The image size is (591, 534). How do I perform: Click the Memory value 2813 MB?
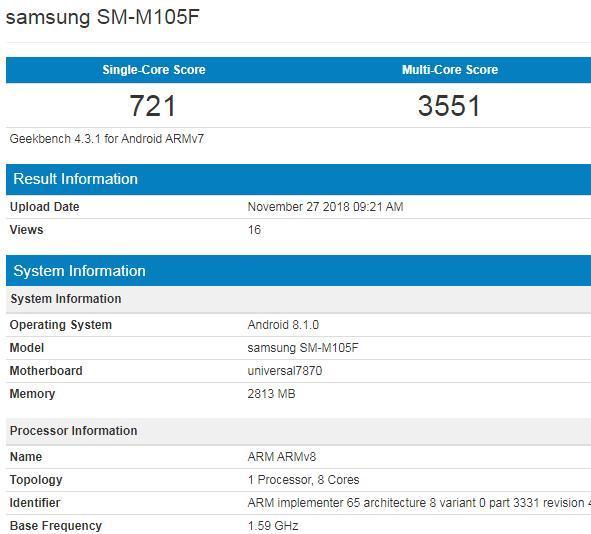pyautogui.click(x=271, y=394)
